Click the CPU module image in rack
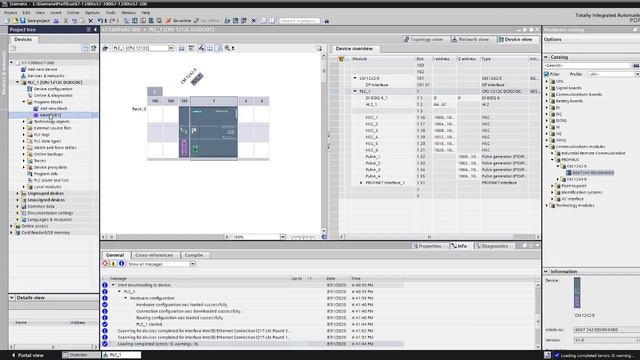This screenshot has height=360, width=640. point(213,132)
